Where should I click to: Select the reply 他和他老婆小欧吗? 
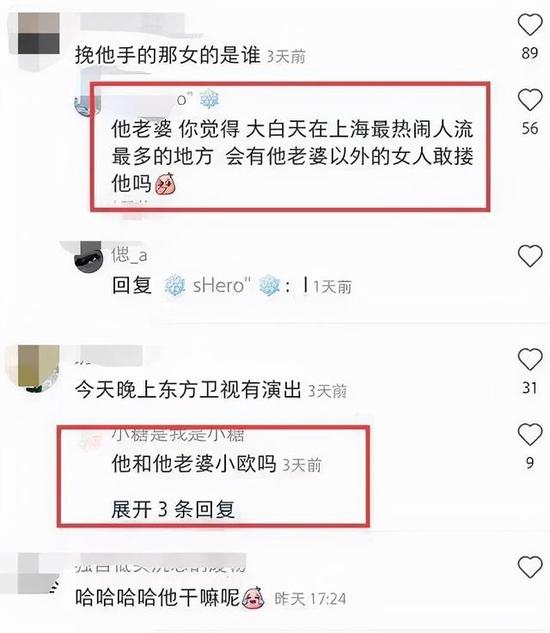tap(194, 464)
